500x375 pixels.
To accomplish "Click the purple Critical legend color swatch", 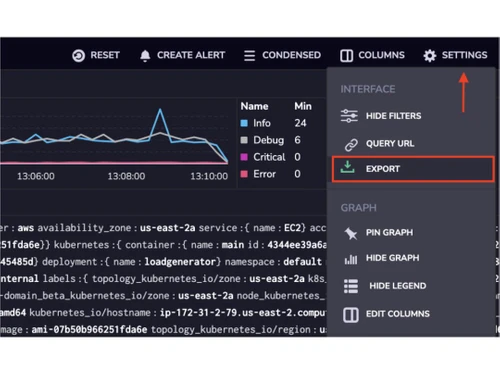I will [244, 157].
